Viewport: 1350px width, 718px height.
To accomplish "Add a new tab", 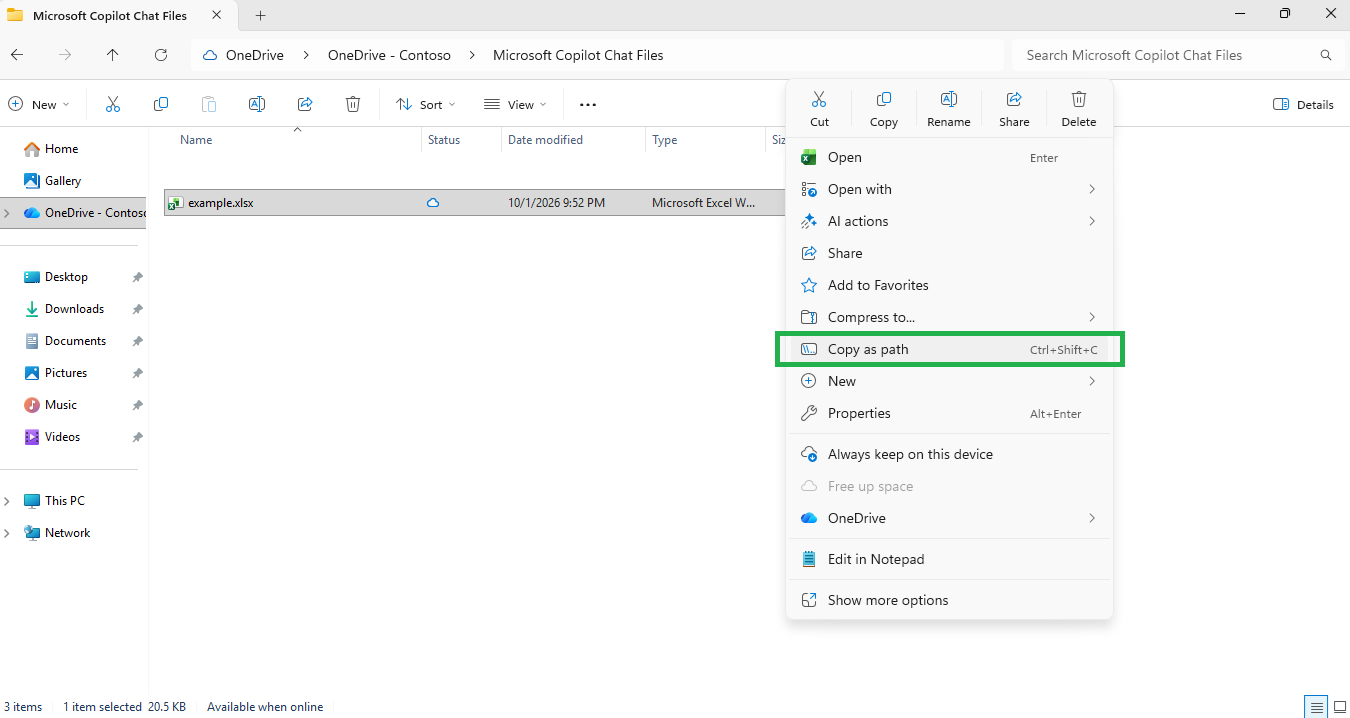I will [x=261, y=15].
